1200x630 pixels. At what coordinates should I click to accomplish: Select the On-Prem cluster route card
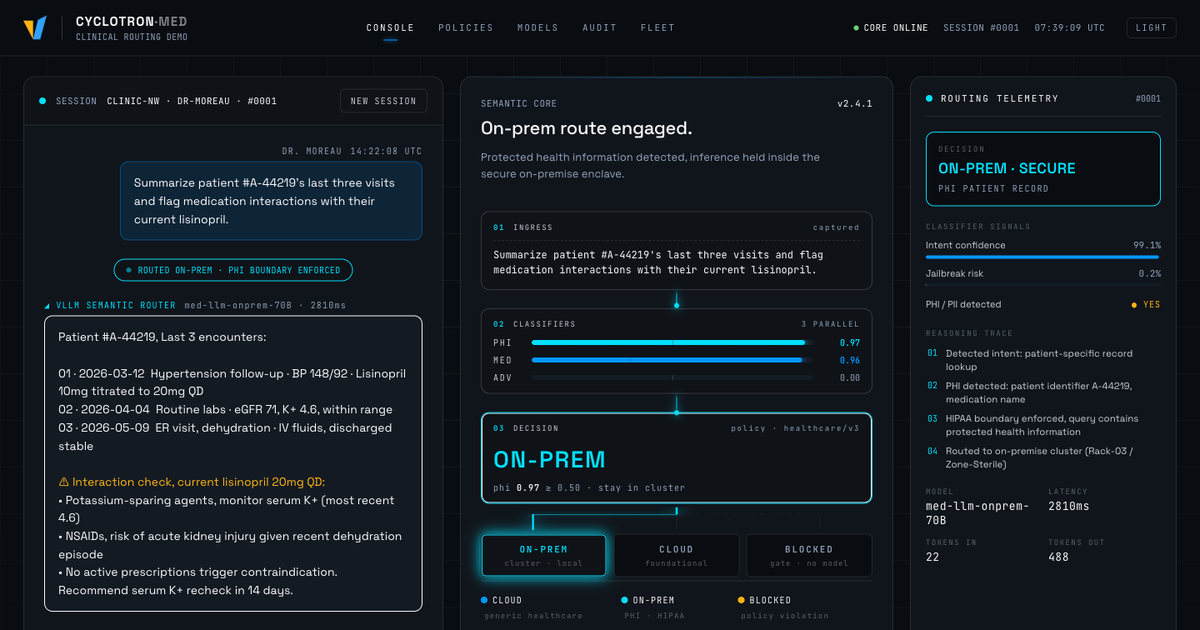coord(544,555)
